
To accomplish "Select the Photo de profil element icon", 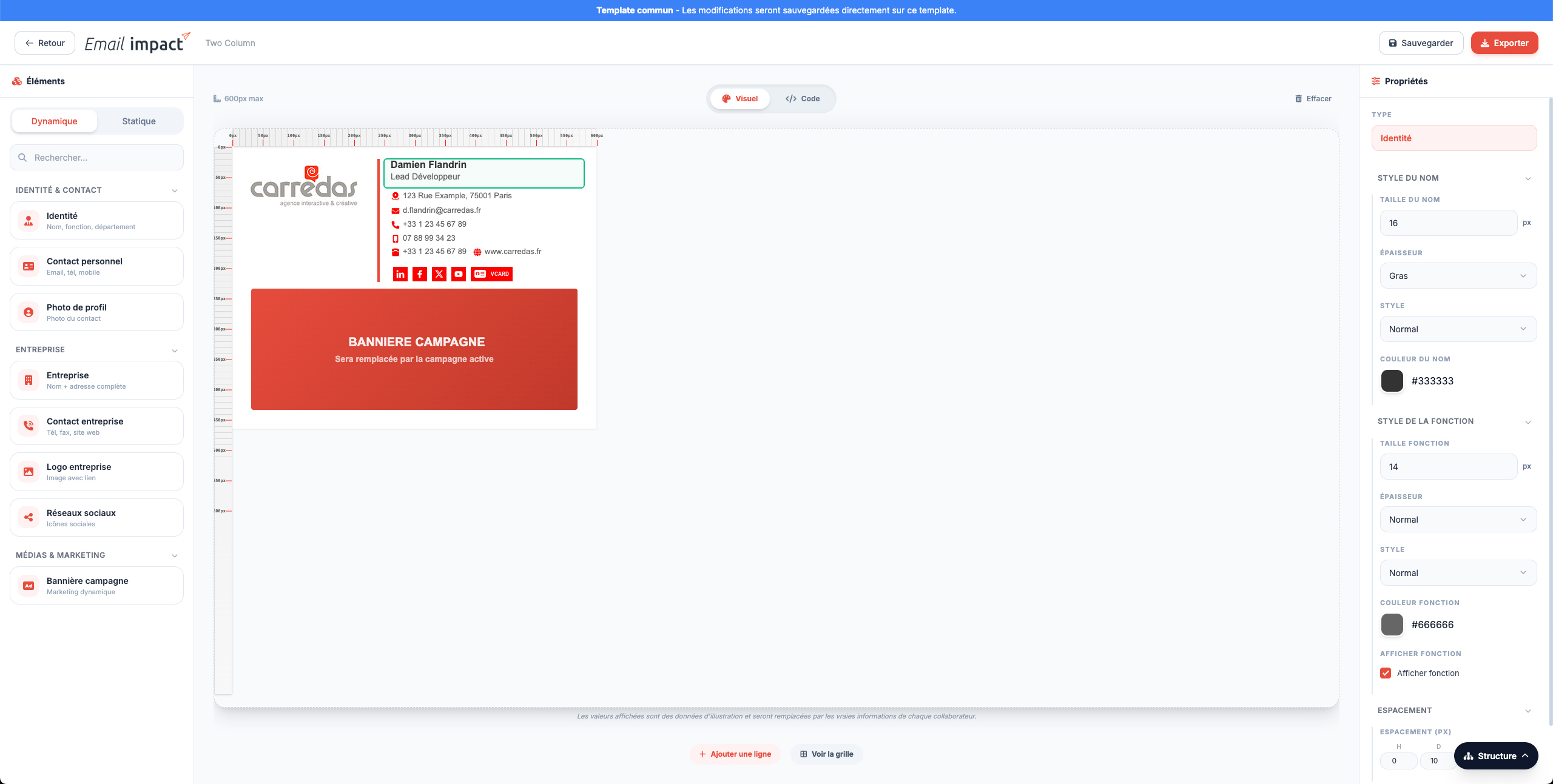I will pyautogui.click(x=29, y=312).
